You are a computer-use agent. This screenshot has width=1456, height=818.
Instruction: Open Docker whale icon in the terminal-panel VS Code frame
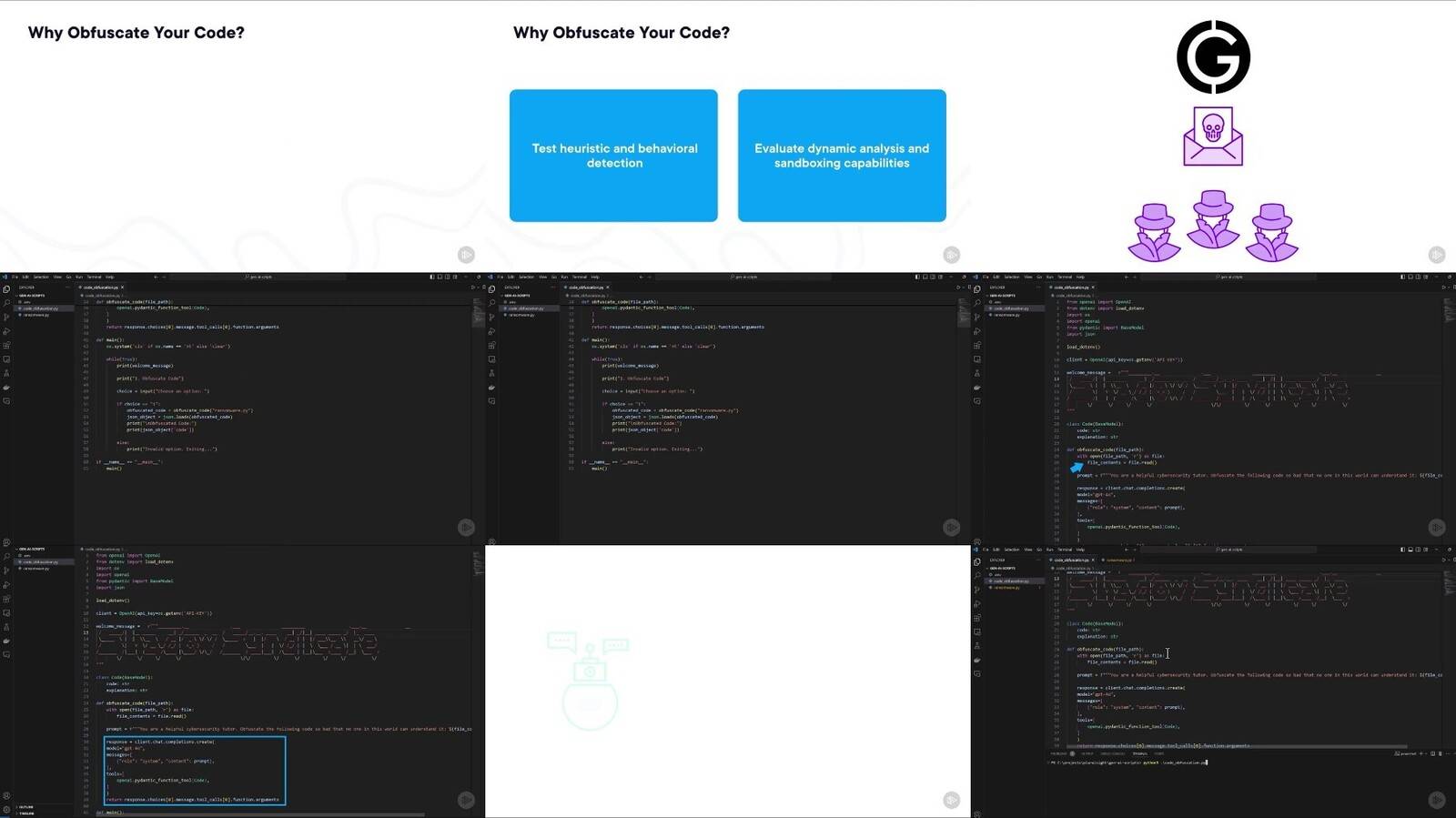pos(977,660)
